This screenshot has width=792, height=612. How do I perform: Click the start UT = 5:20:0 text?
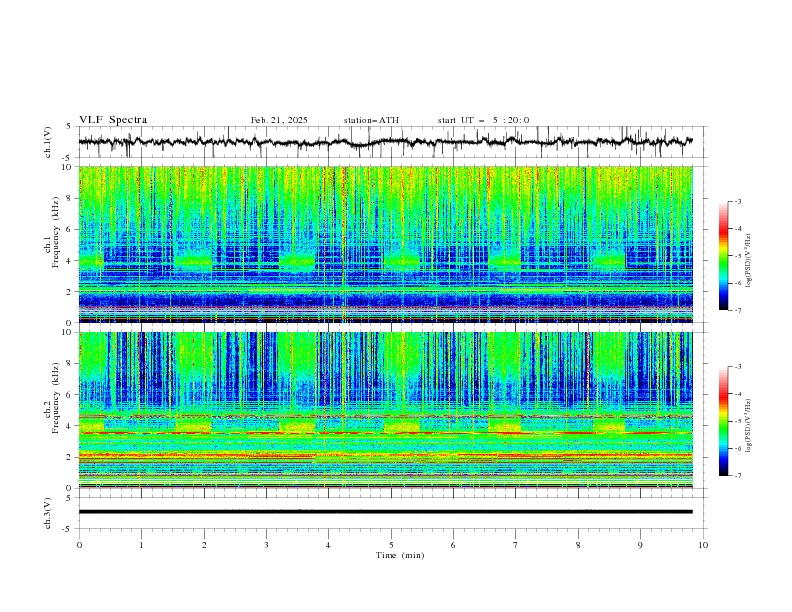(483, 120)
